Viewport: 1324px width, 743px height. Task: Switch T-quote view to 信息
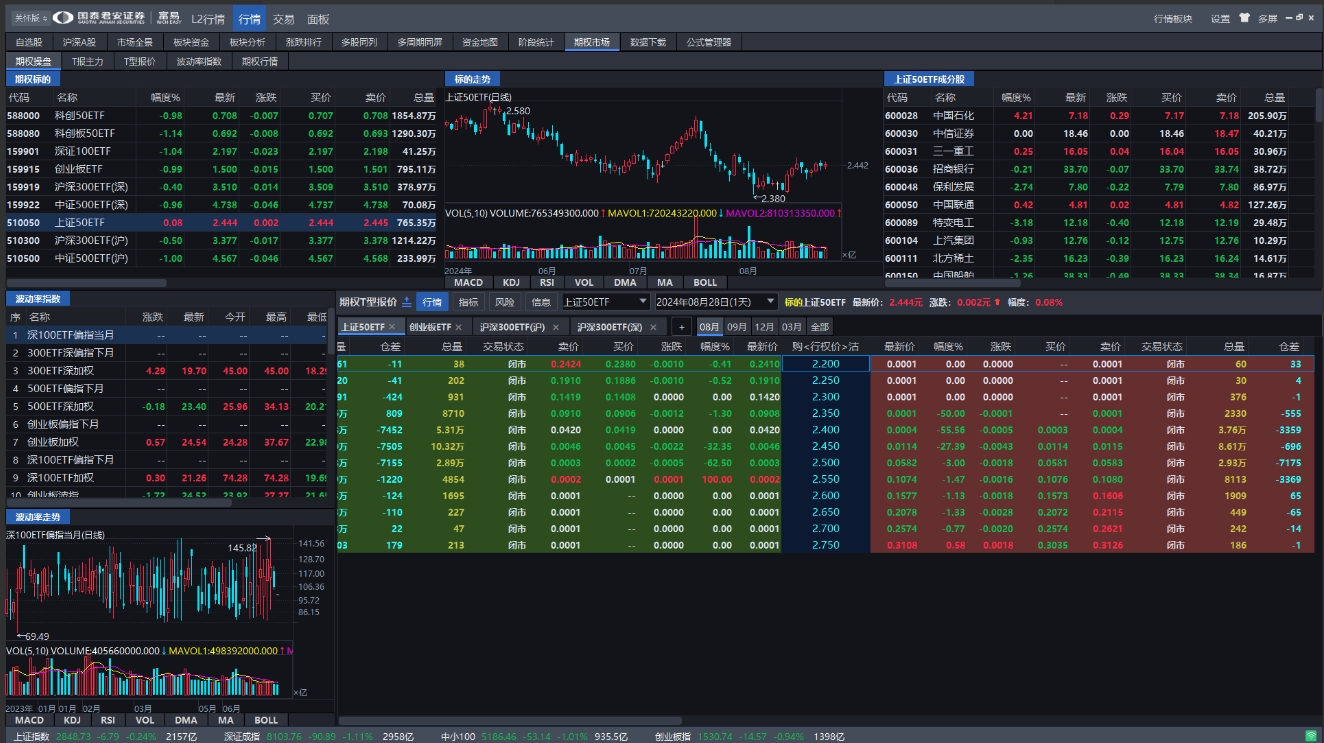pos(541,302)
